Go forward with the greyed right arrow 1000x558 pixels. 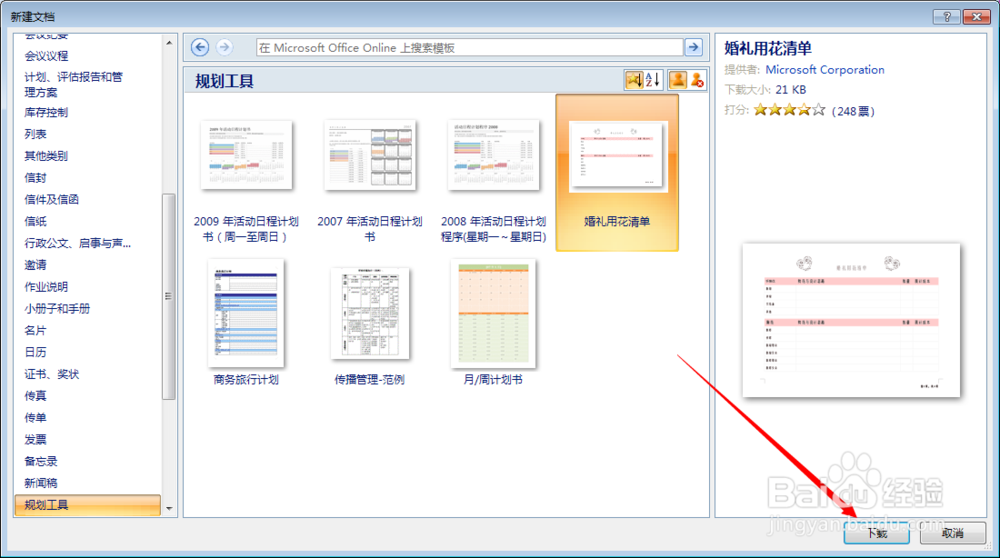(224, 47)
